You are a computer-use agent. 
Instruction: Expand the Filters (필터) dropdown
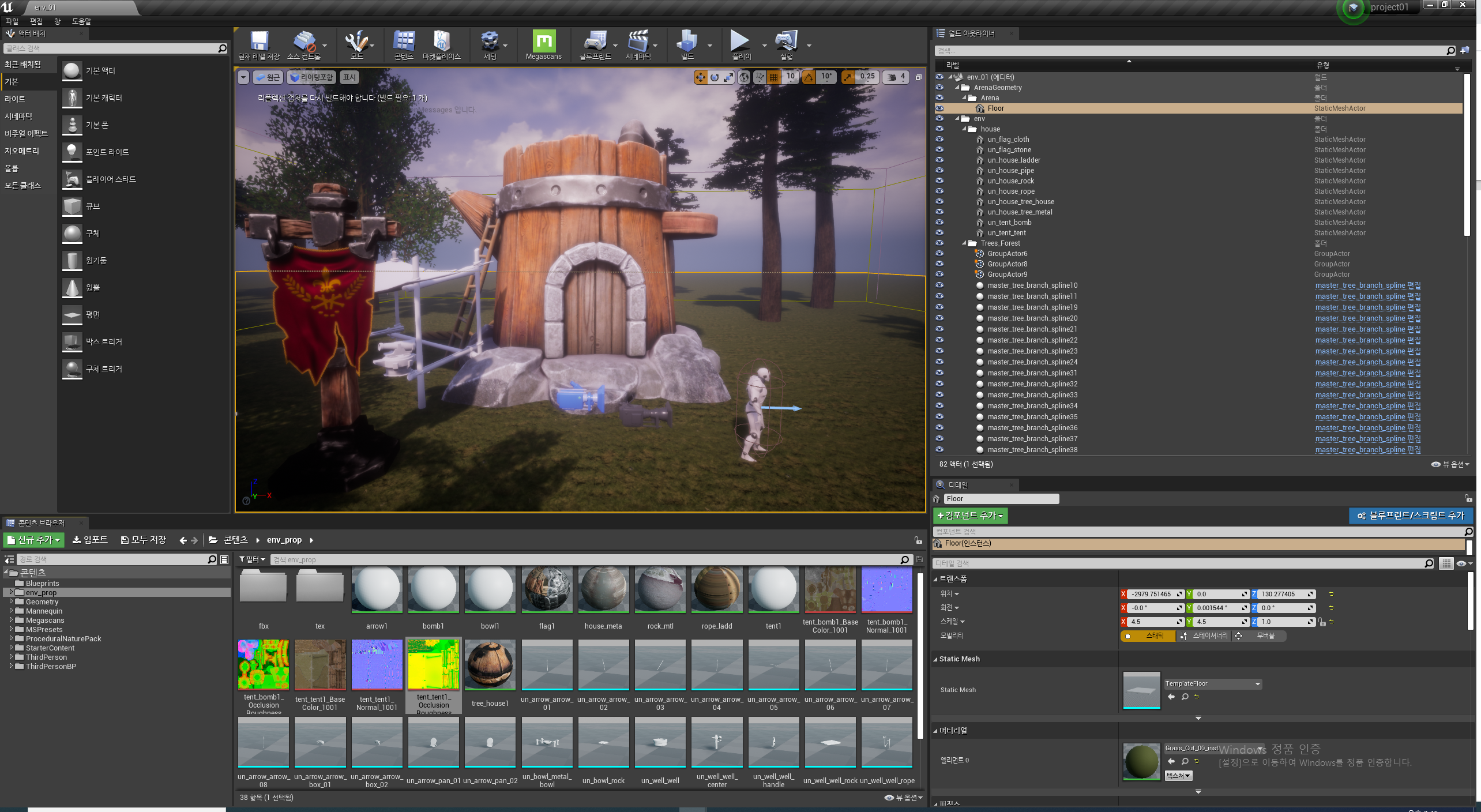pyautogui.click(x=252, y=559)
